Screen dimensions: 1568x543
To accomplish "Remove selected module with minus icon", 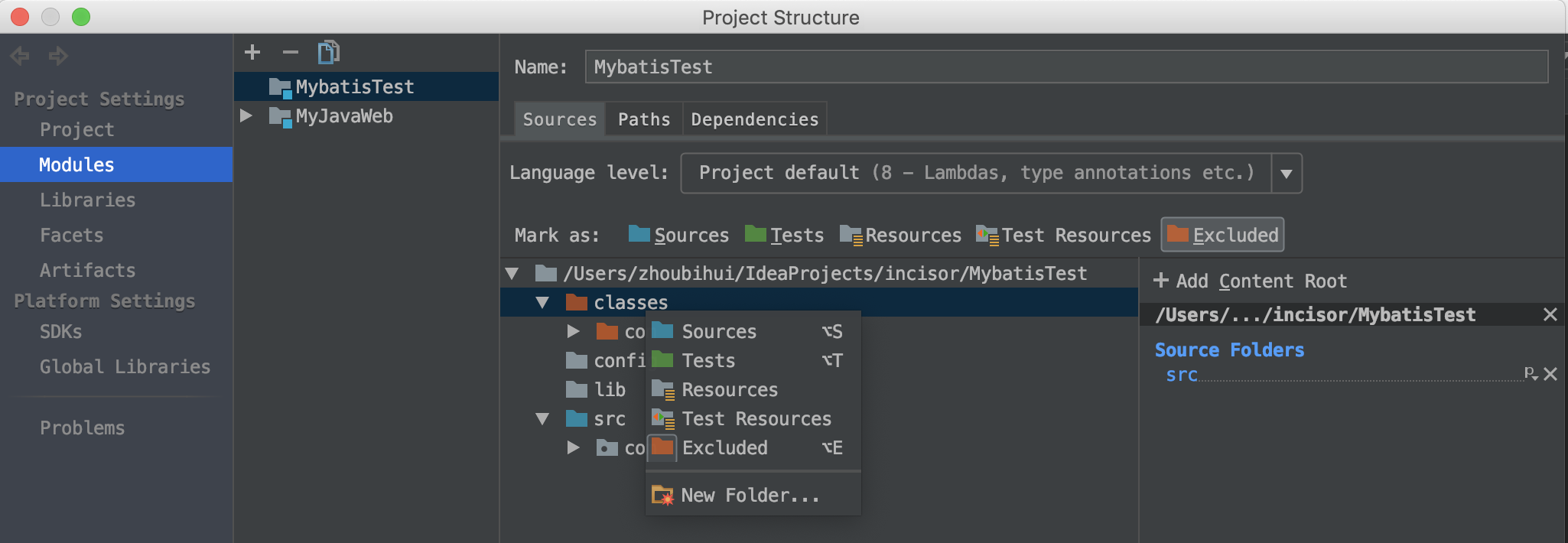I will pyautogui.click(x=290, y=52).
